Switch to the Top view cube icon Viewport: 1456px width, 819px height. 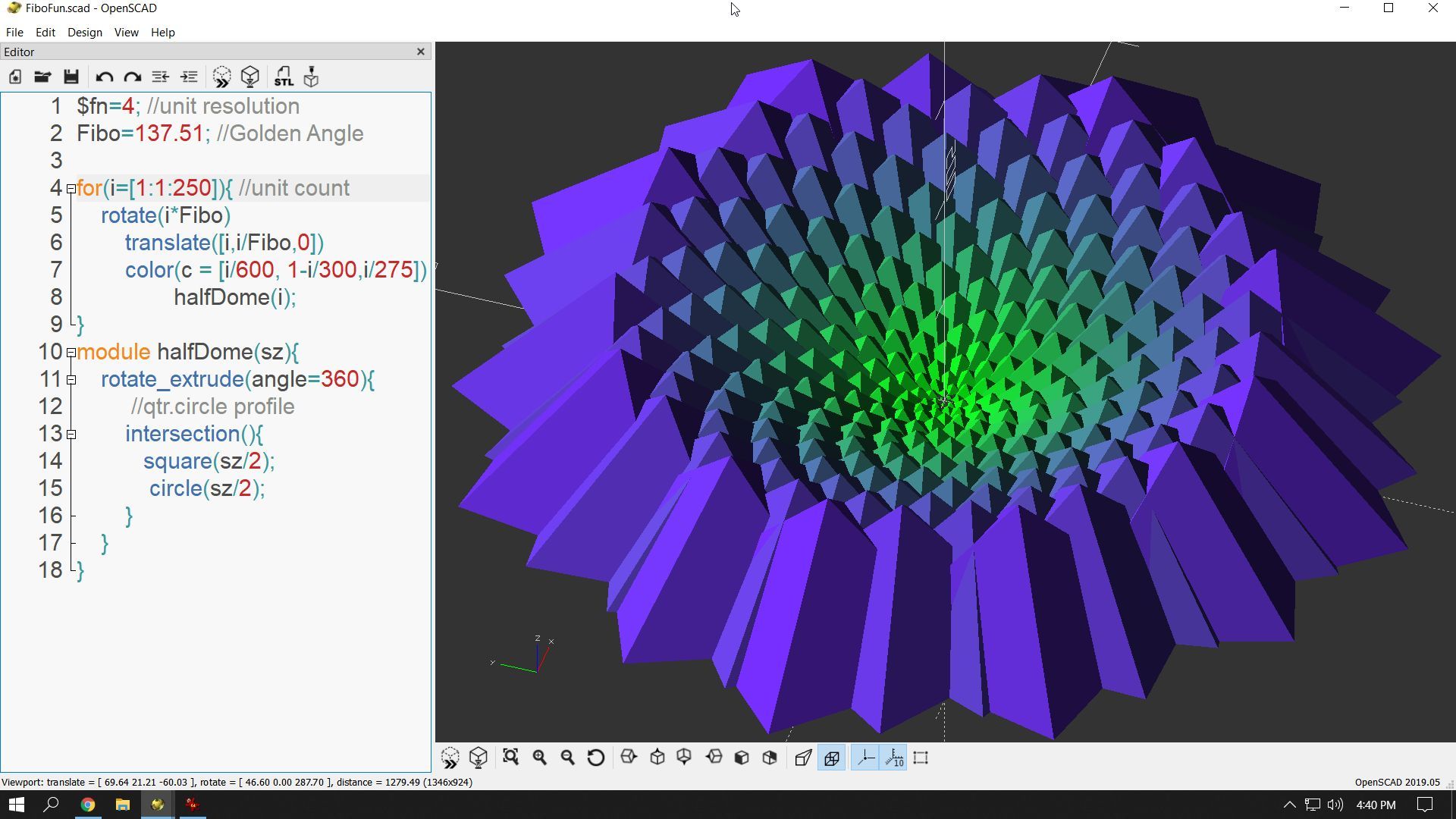point(657,758)
